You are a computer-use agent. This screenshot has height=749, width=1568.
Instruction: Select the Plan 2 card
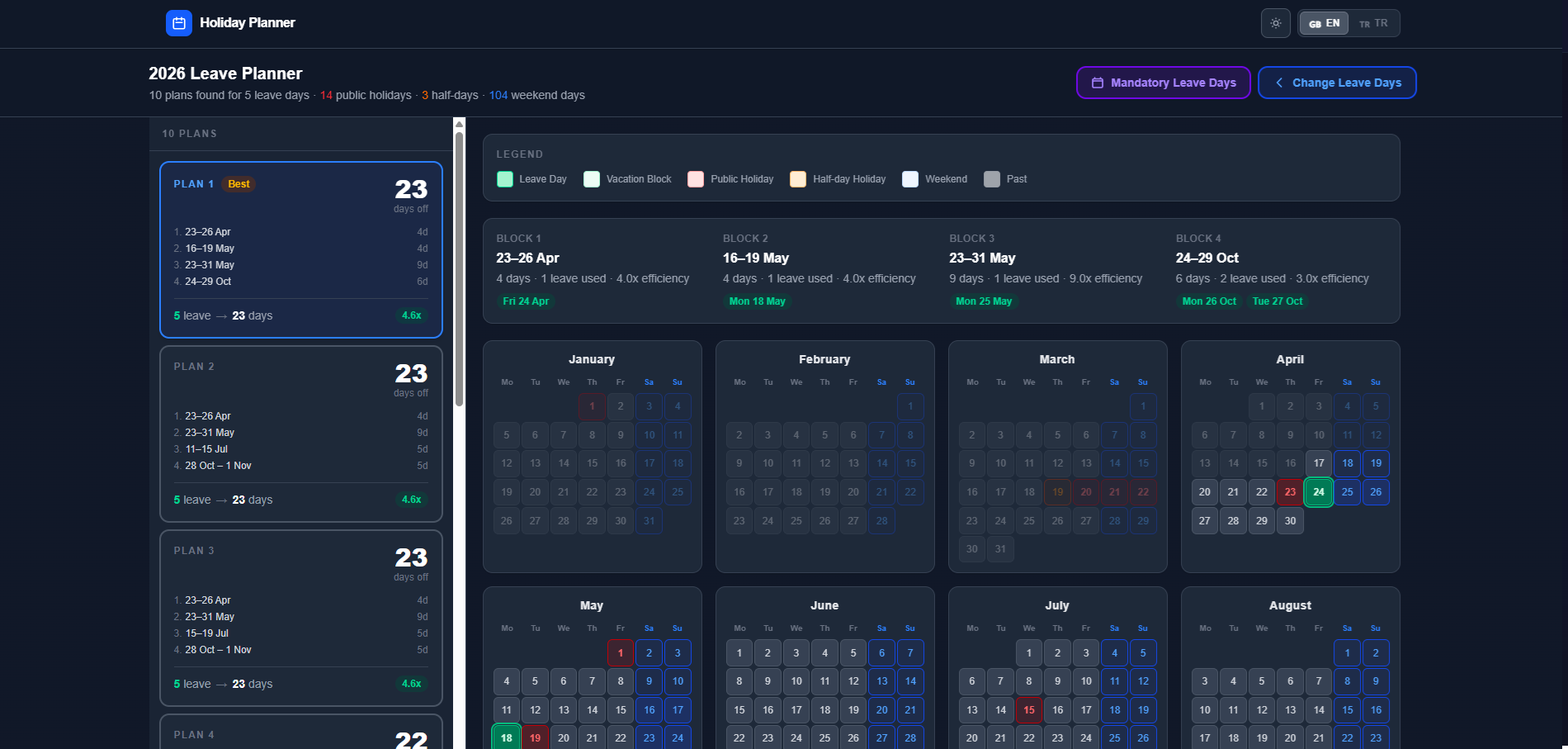click(x=300, y=433)
